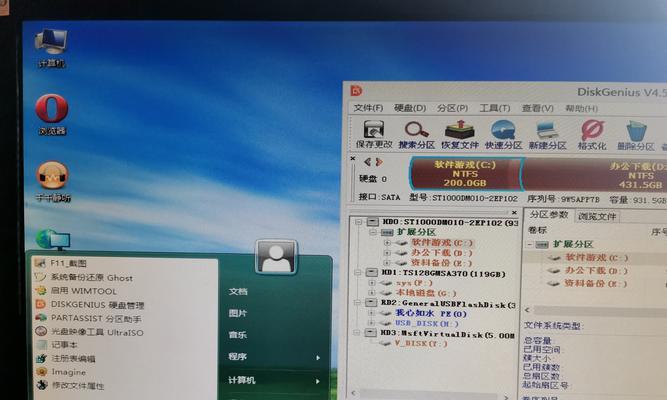Collapse the HD2:GeneralUSBFlashDisk node

357,303
